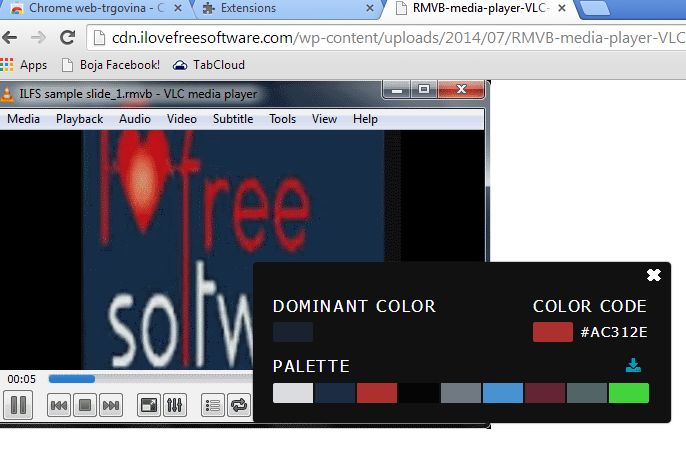The width and height of the screenshot is (686, 450).
Task: Pick the bright blue palette swatch
Action: [x=503, y=393]
